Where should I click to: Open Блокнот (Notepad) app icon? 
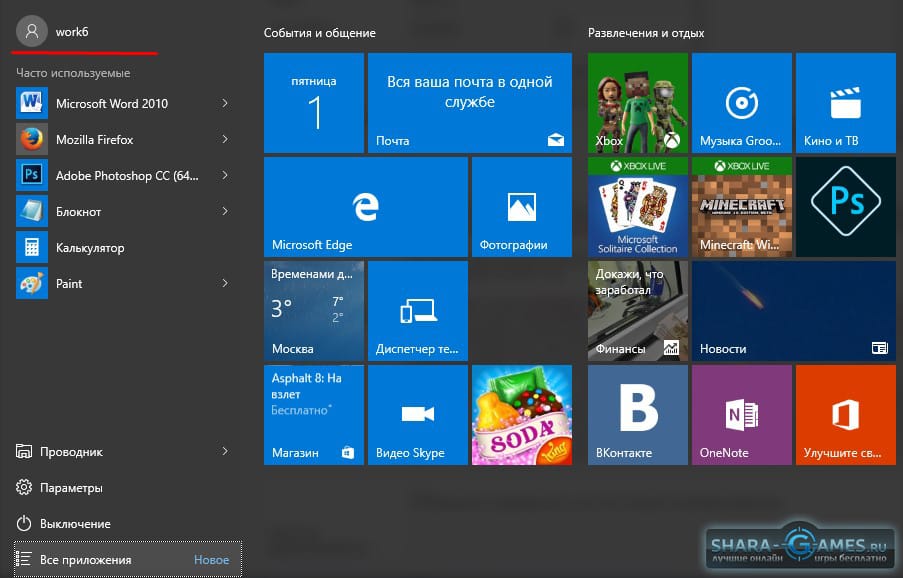32,211
